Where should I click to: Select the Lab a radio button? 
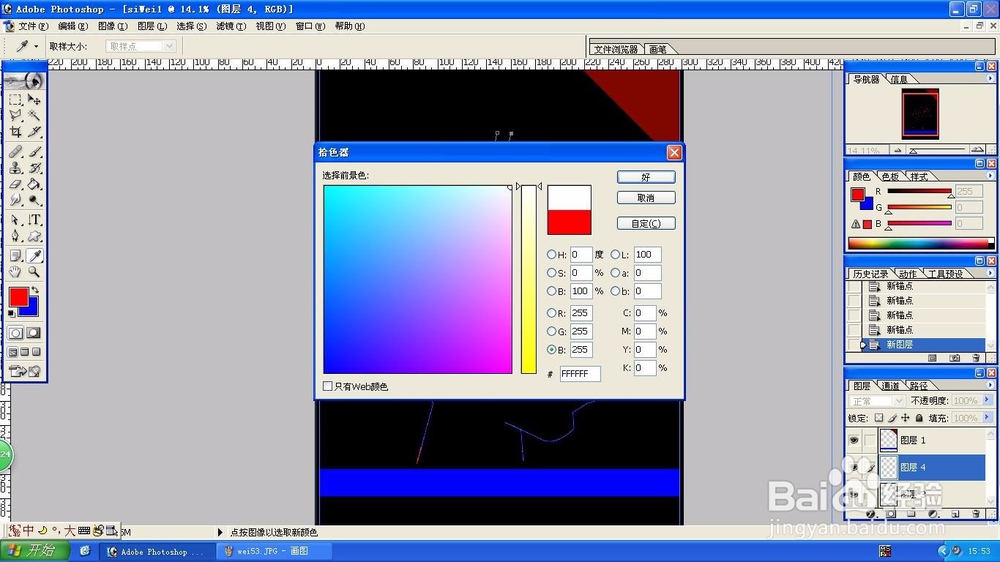pyautogui.click(x=615, y=272)
